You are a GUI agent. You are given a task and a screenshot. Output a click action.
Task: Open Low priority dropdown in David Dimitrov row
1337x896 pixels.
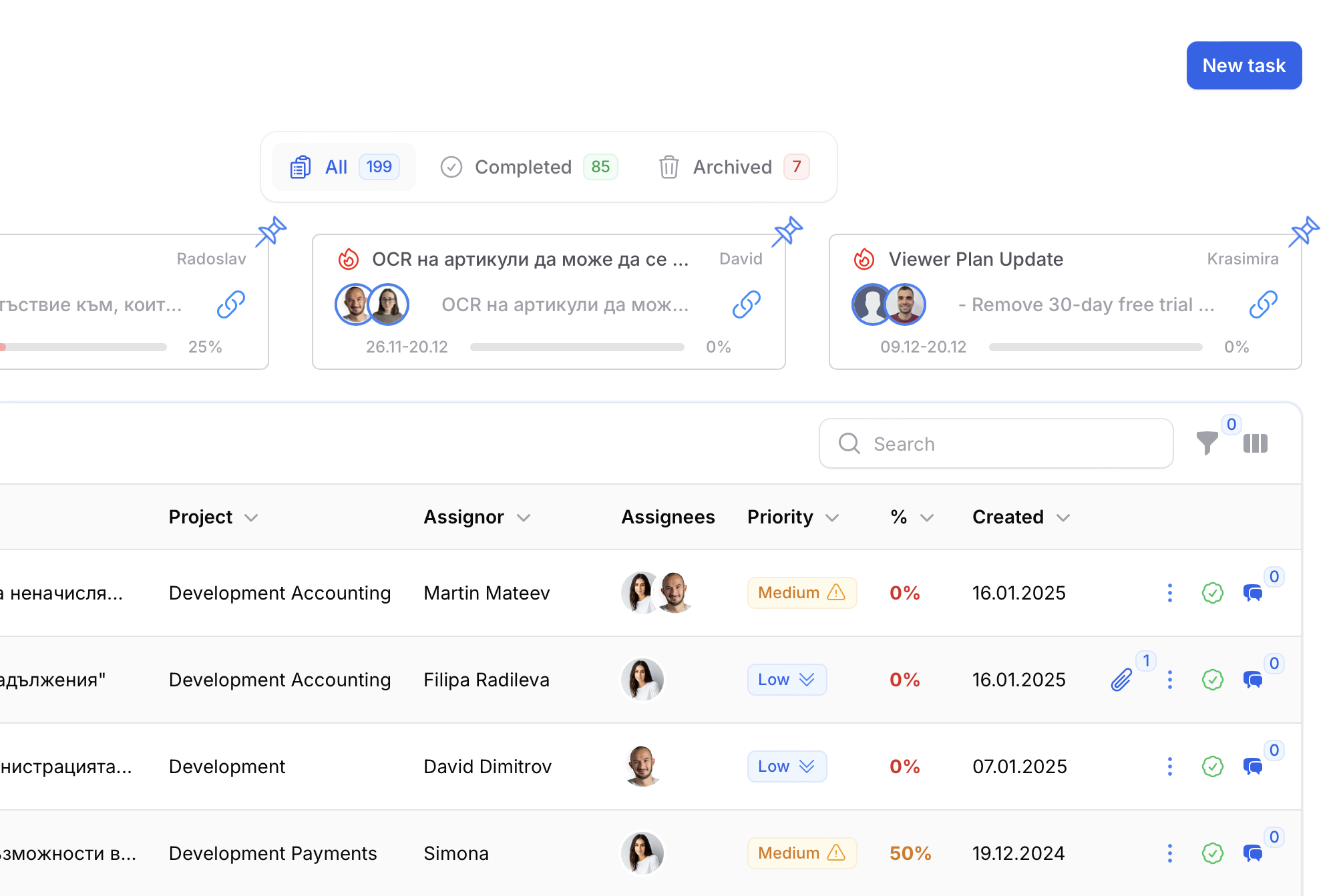click(x=787, y=766)
